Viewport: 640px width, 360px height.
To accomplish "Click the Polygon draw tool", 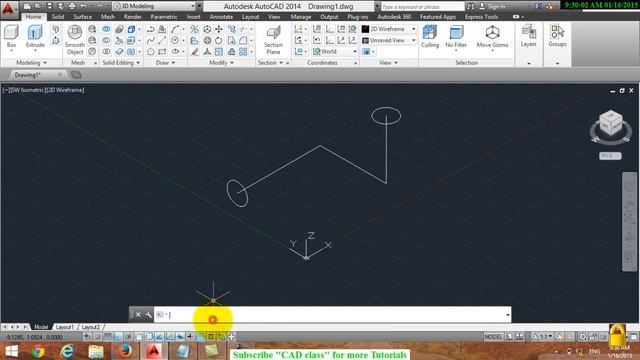I will click(x=151, y=52).
